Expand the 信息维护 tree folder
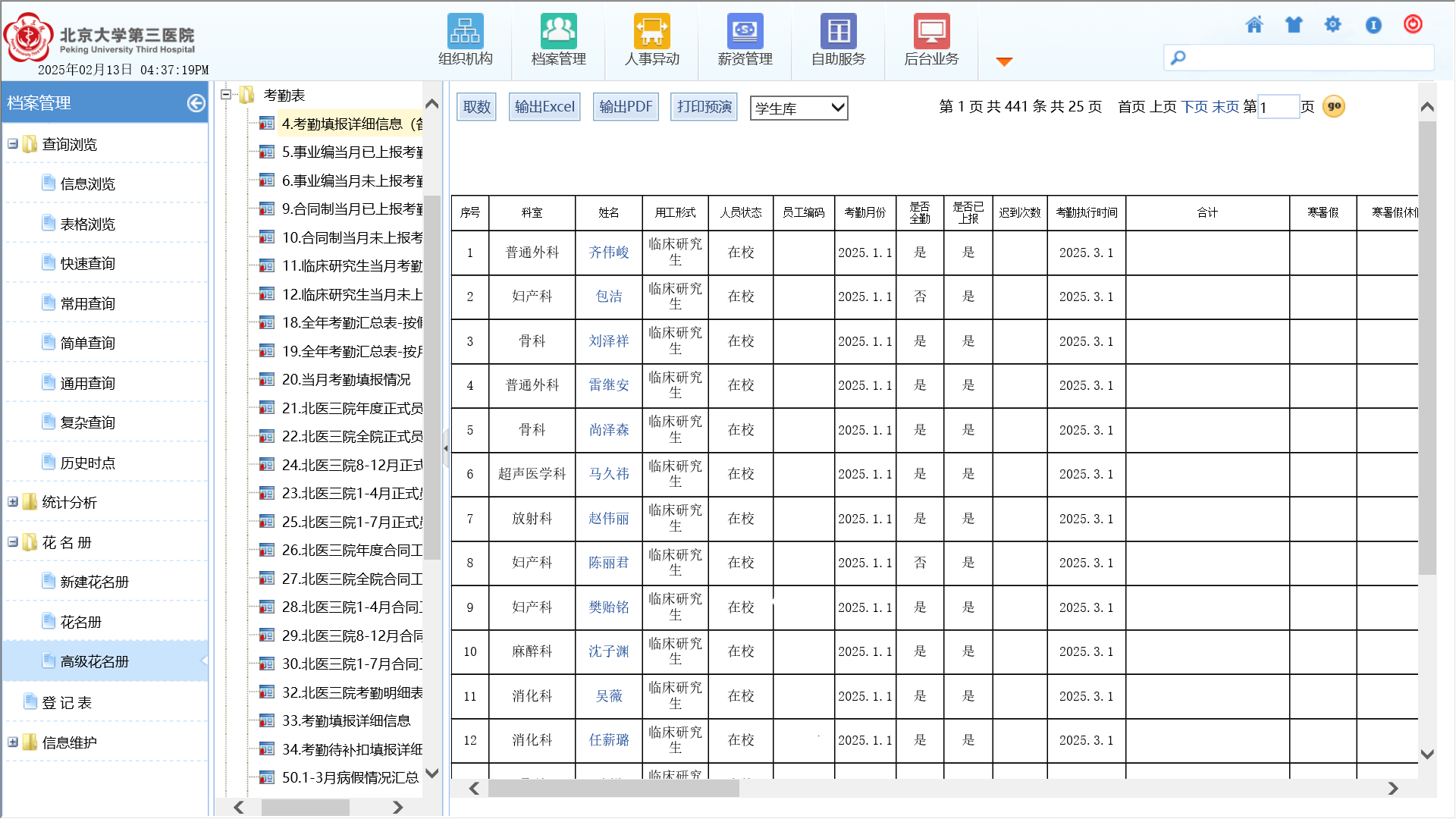The image size is (1456, 819). pos(13,742)
